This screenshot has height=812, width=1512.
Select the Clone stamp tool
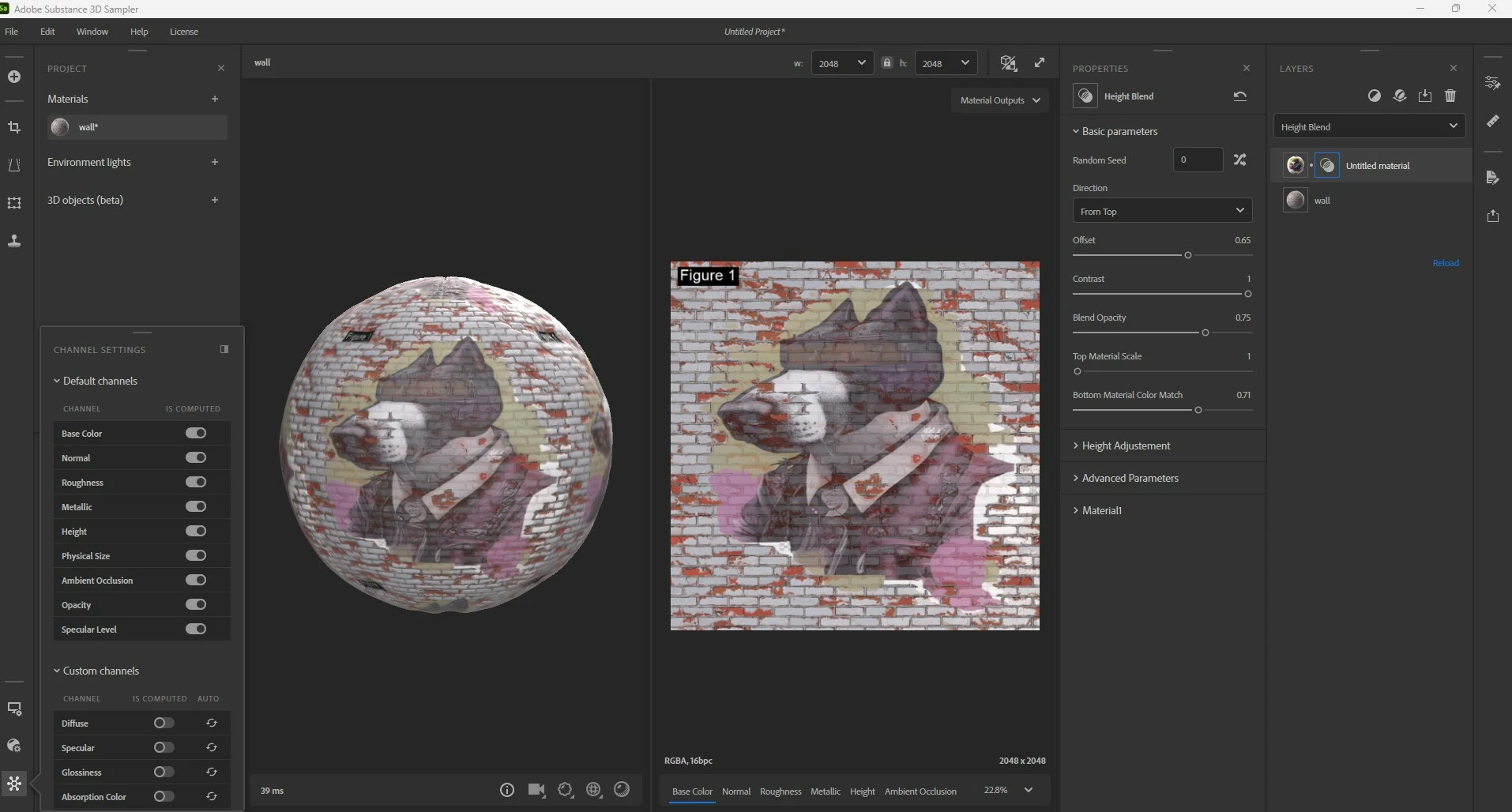pyautogui.click(x=13, y=240)
